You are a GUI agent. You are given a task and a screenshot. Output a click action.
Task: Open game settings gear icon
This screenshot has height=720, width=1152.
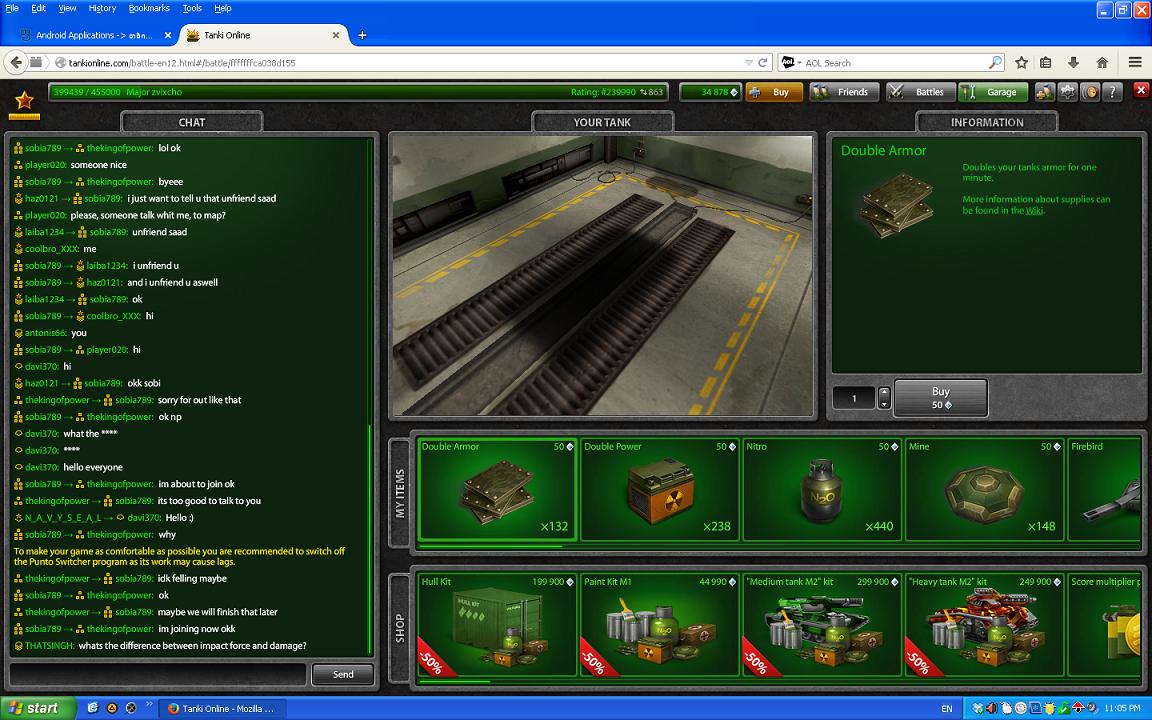click(1067, 92)
